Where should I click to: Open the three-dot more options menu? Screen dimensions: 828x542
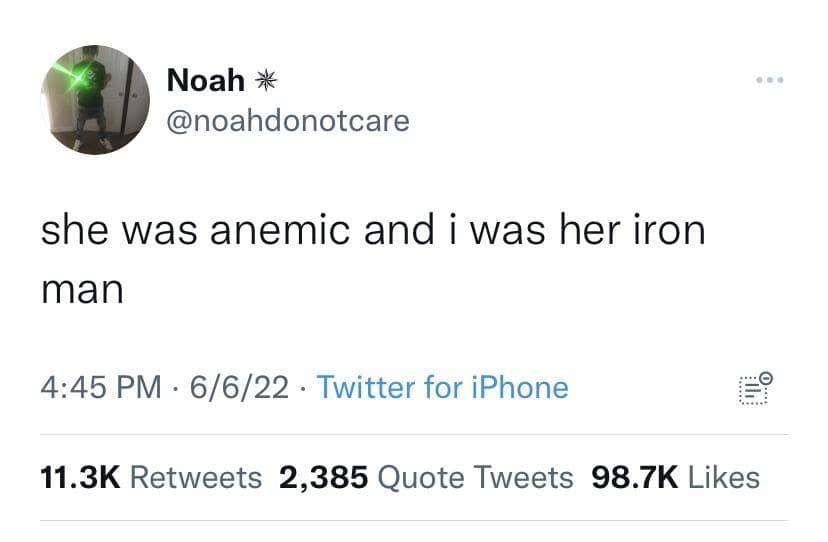770,78
